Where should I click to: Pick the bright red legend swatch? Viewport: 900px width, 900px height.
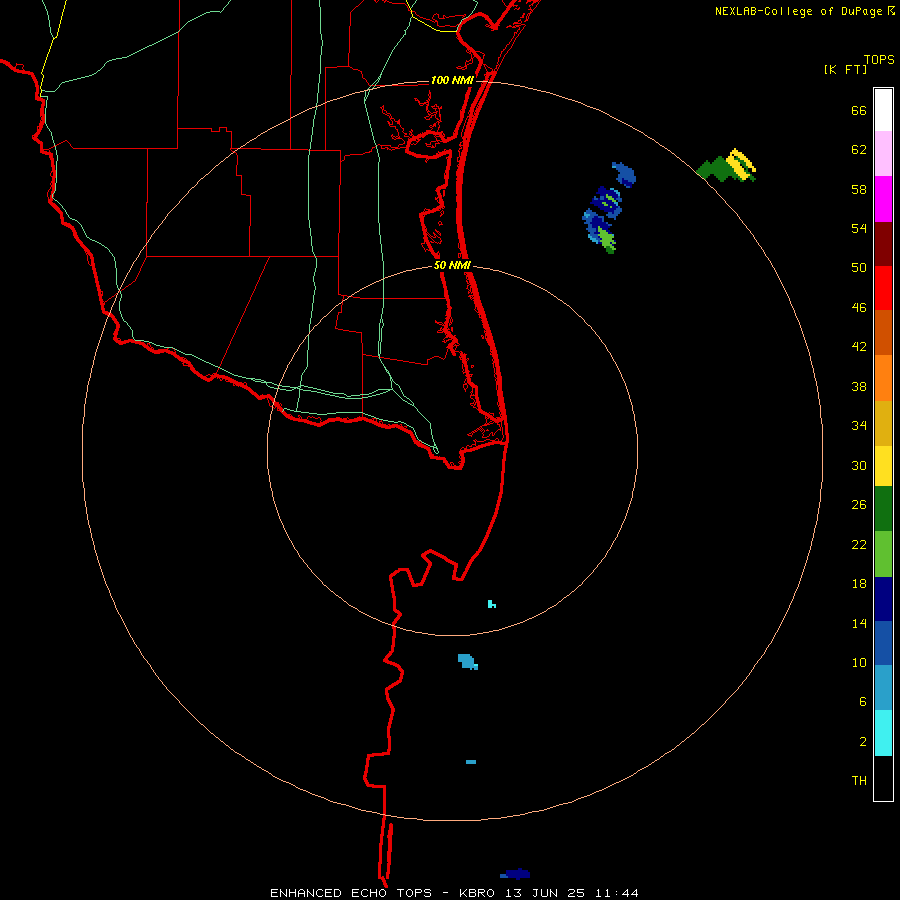pyautogui.click(x=883, y=288)
